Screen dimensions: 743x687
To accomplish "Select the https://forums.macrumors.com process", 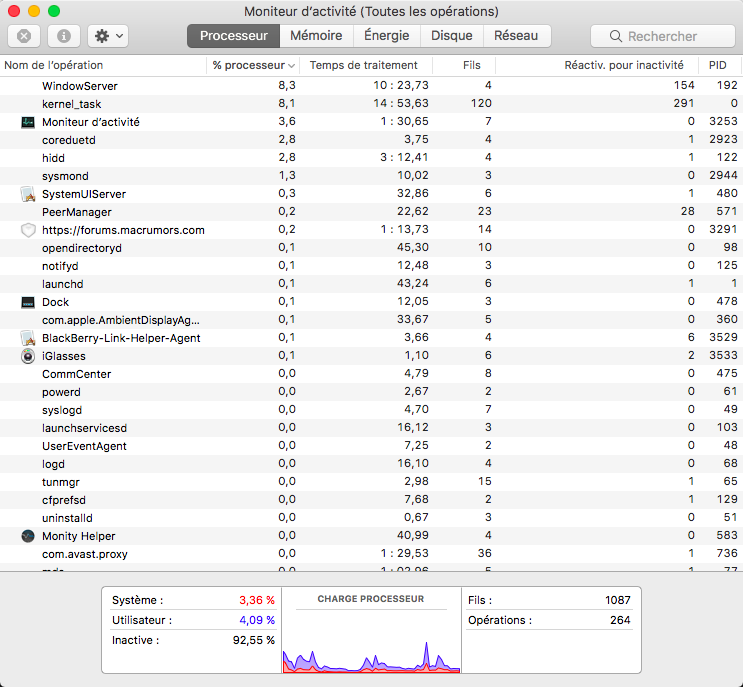I will [372, 230].
